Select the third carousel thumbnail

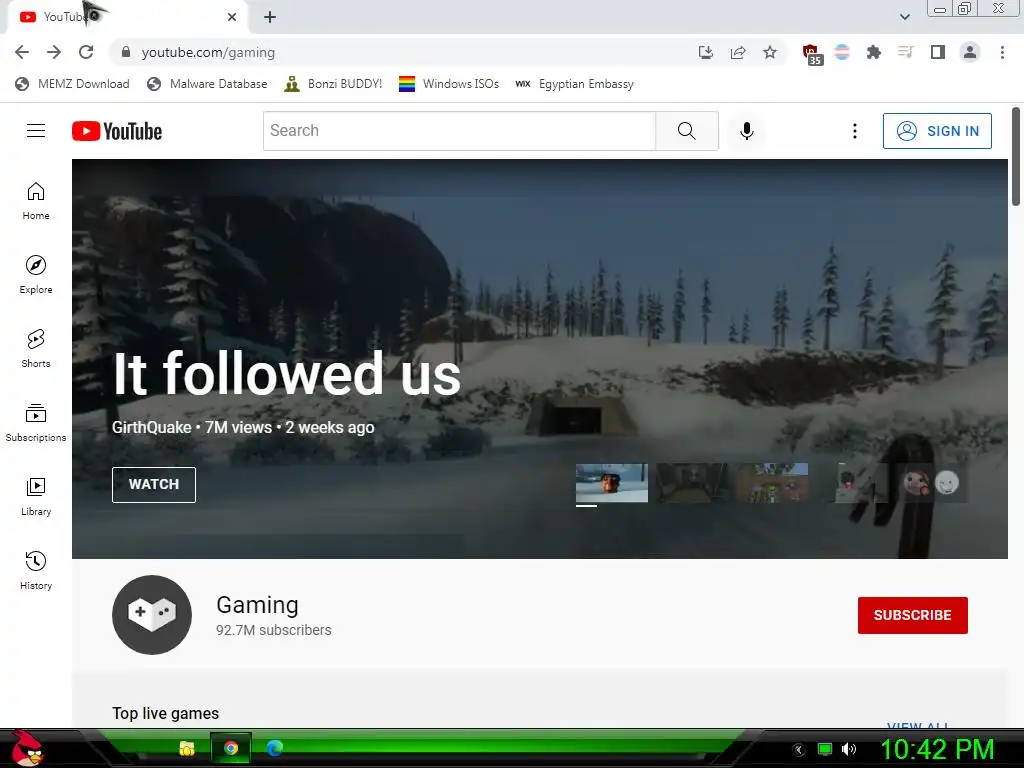(x=772, y=483)
